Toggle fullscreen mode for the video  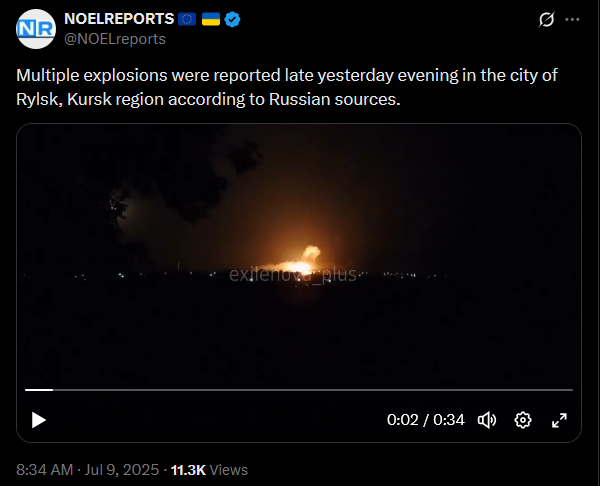(559, 420)
